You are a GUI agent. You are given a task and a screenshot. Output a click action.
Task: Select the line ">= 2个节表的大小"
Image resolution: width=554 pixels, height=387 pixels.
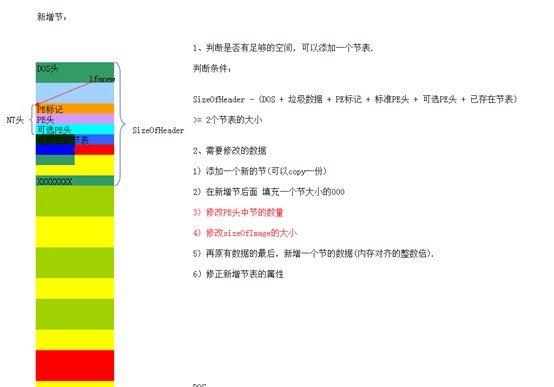228,120
